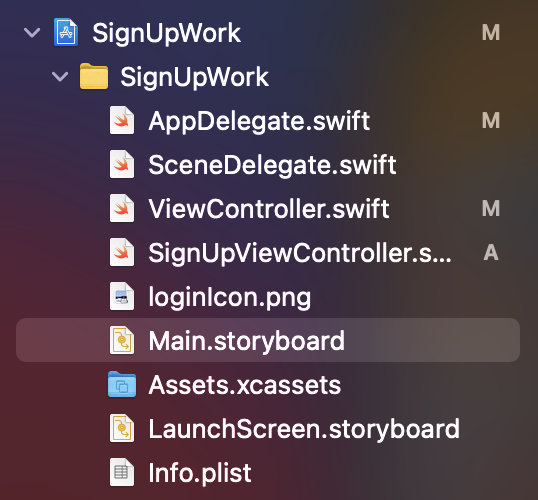
Task: Open AppDelegate.swift in the navigator
Action: coord(259,121)
